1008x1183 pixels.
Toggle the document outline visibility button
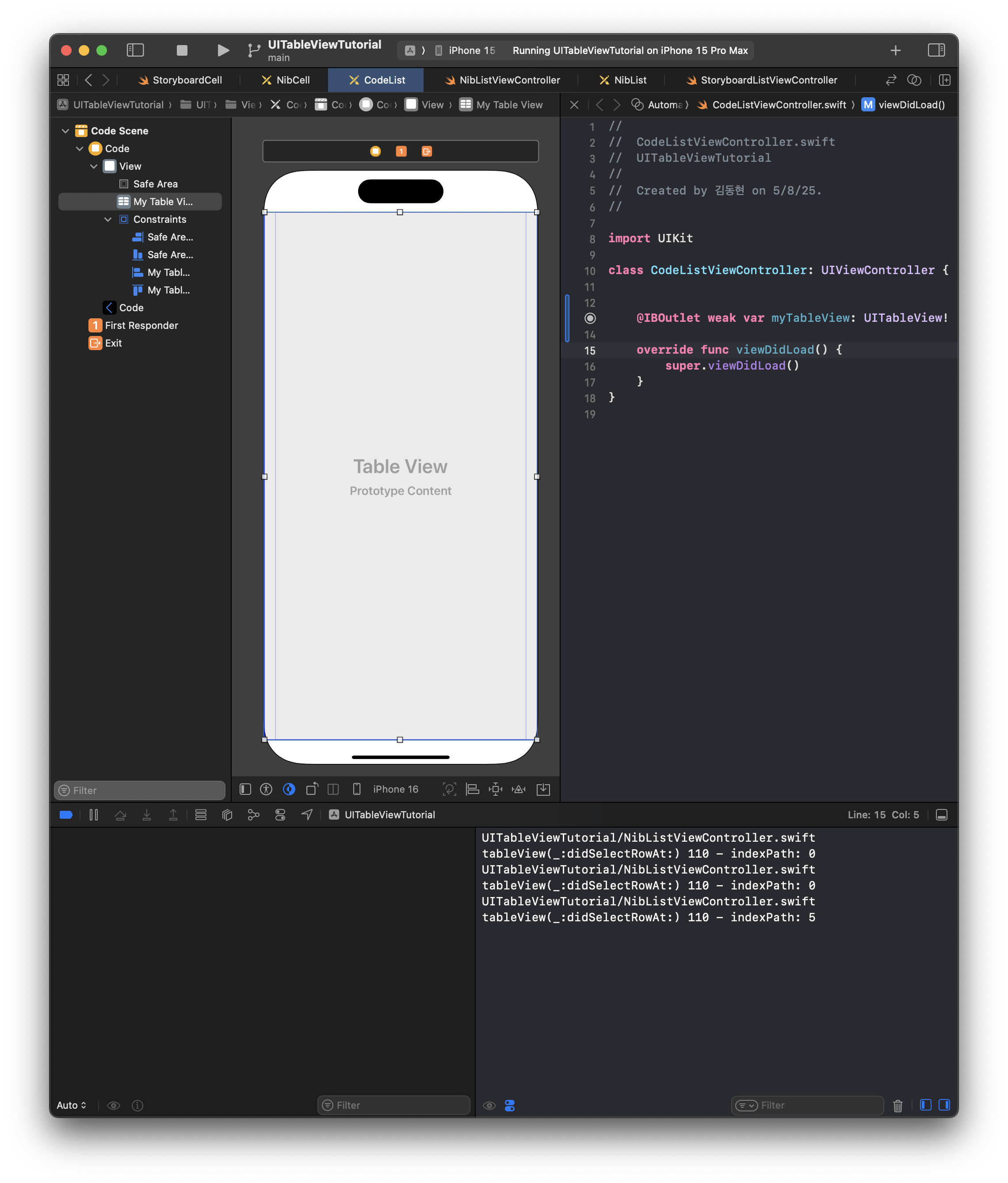[245, 789]
